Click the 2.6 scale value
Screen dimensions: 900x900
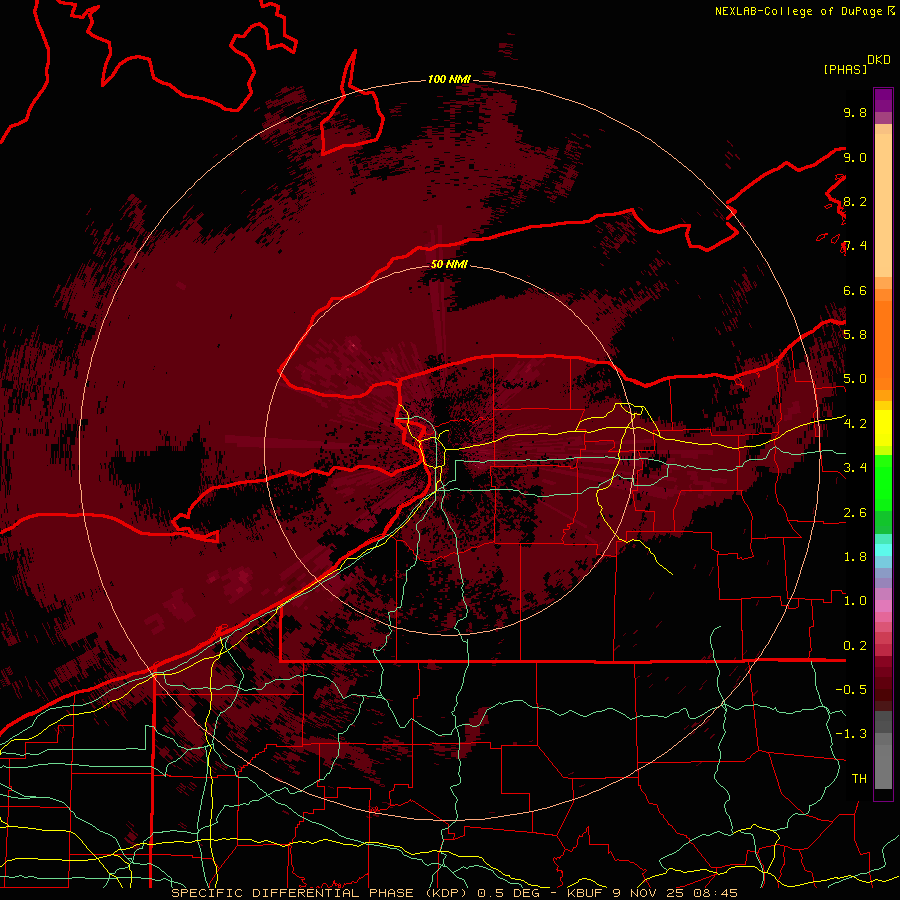pyautogui.click(x=855, y=513)
